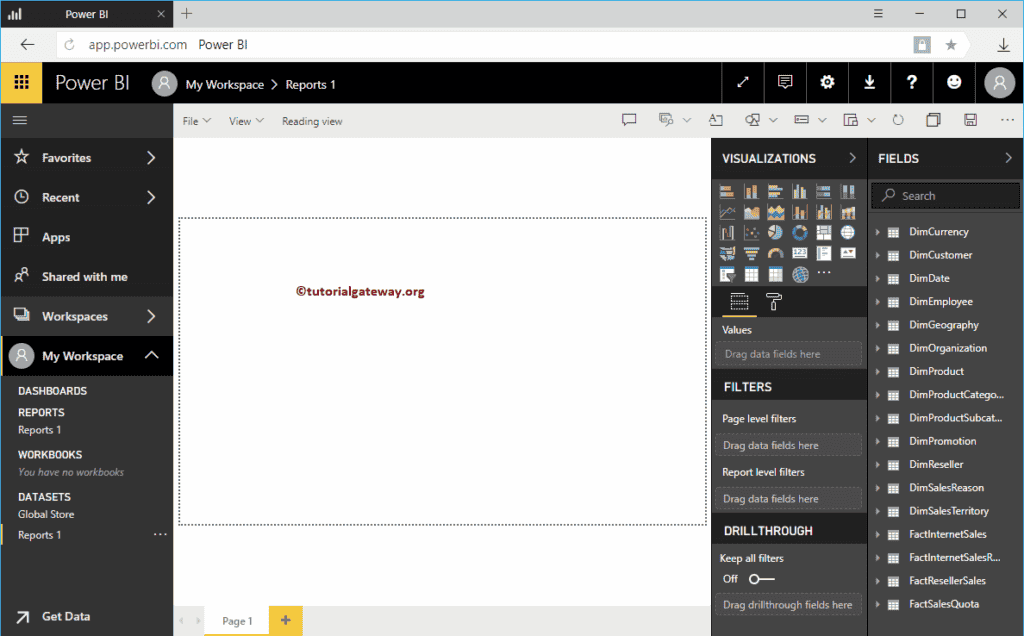Open the View menu
This screenshot has width=1024, height=636.
click(246, 121)
